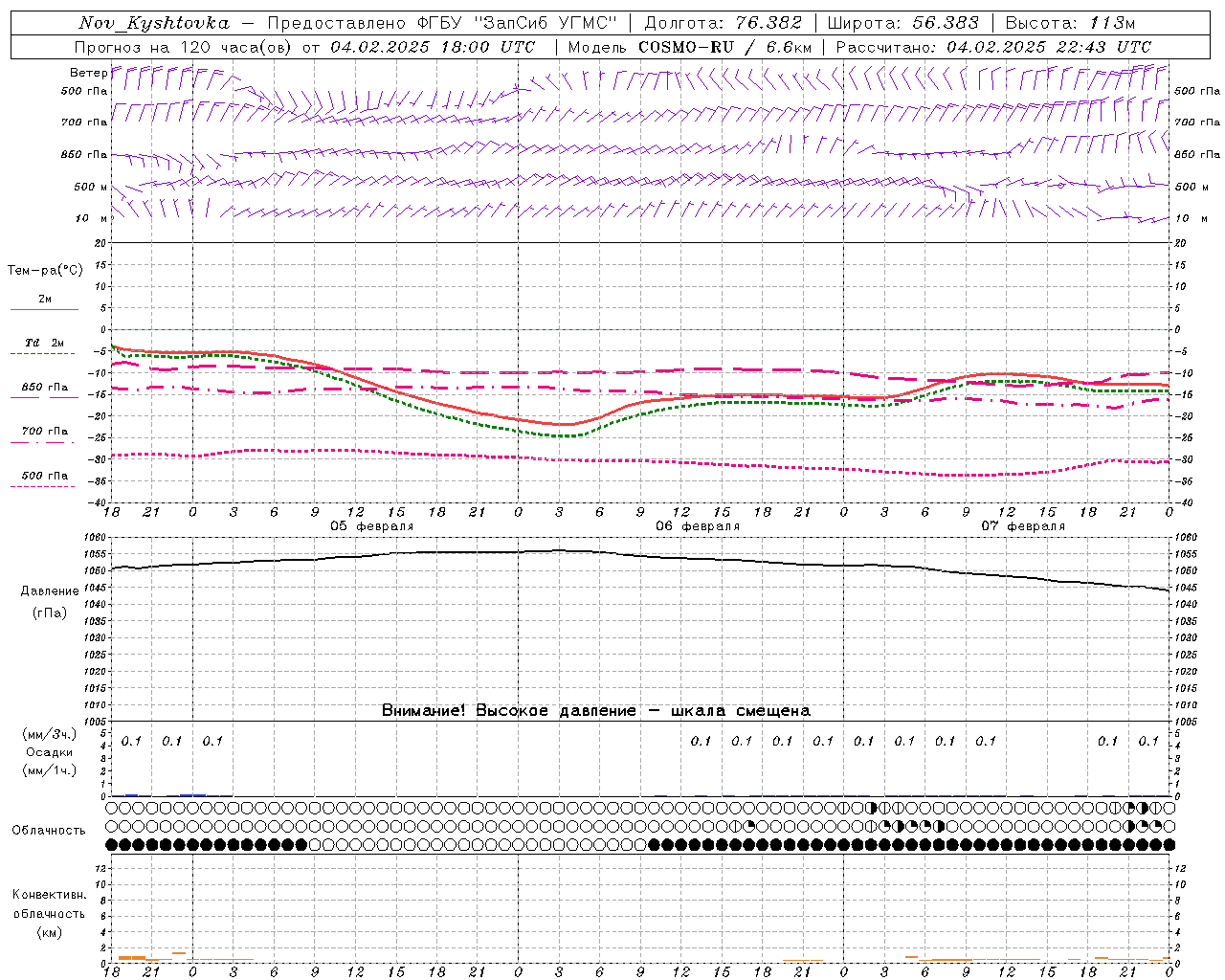
Task: Click the Модель COSMO-RU / 6.6км label
Action: [x=689, y=47]
